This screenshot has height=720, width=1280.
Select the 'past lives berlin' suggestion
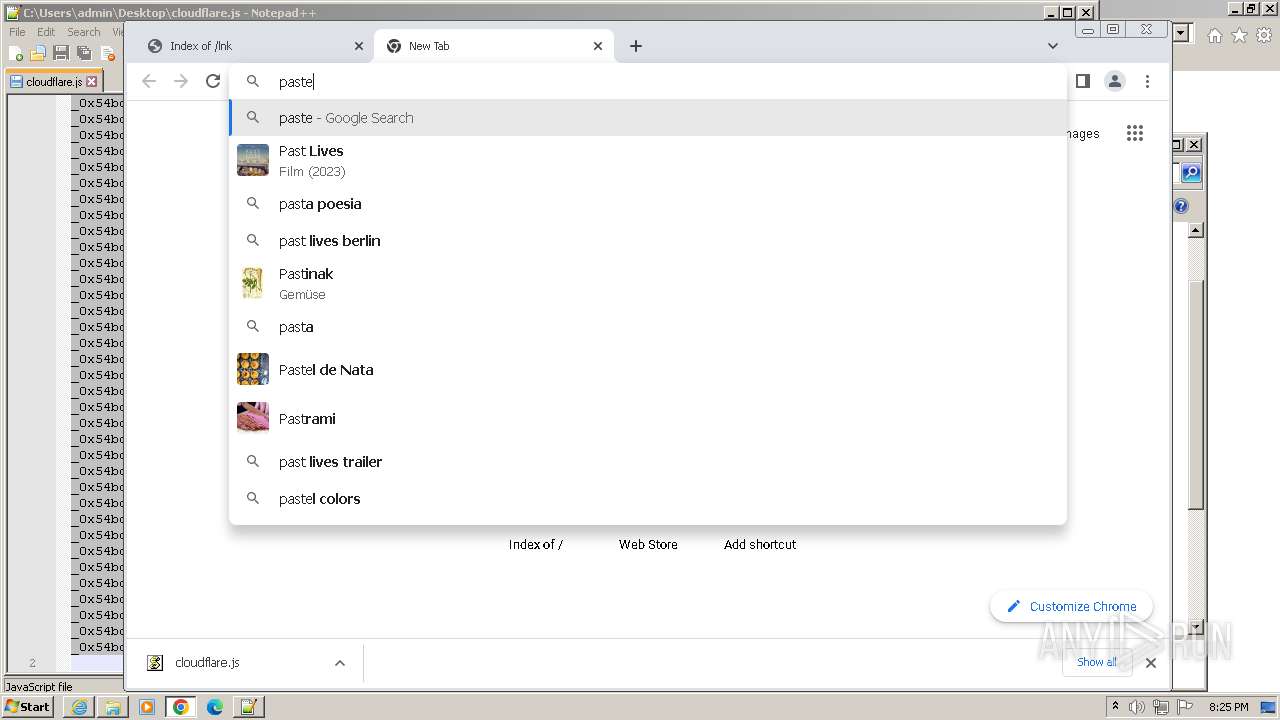648,241
